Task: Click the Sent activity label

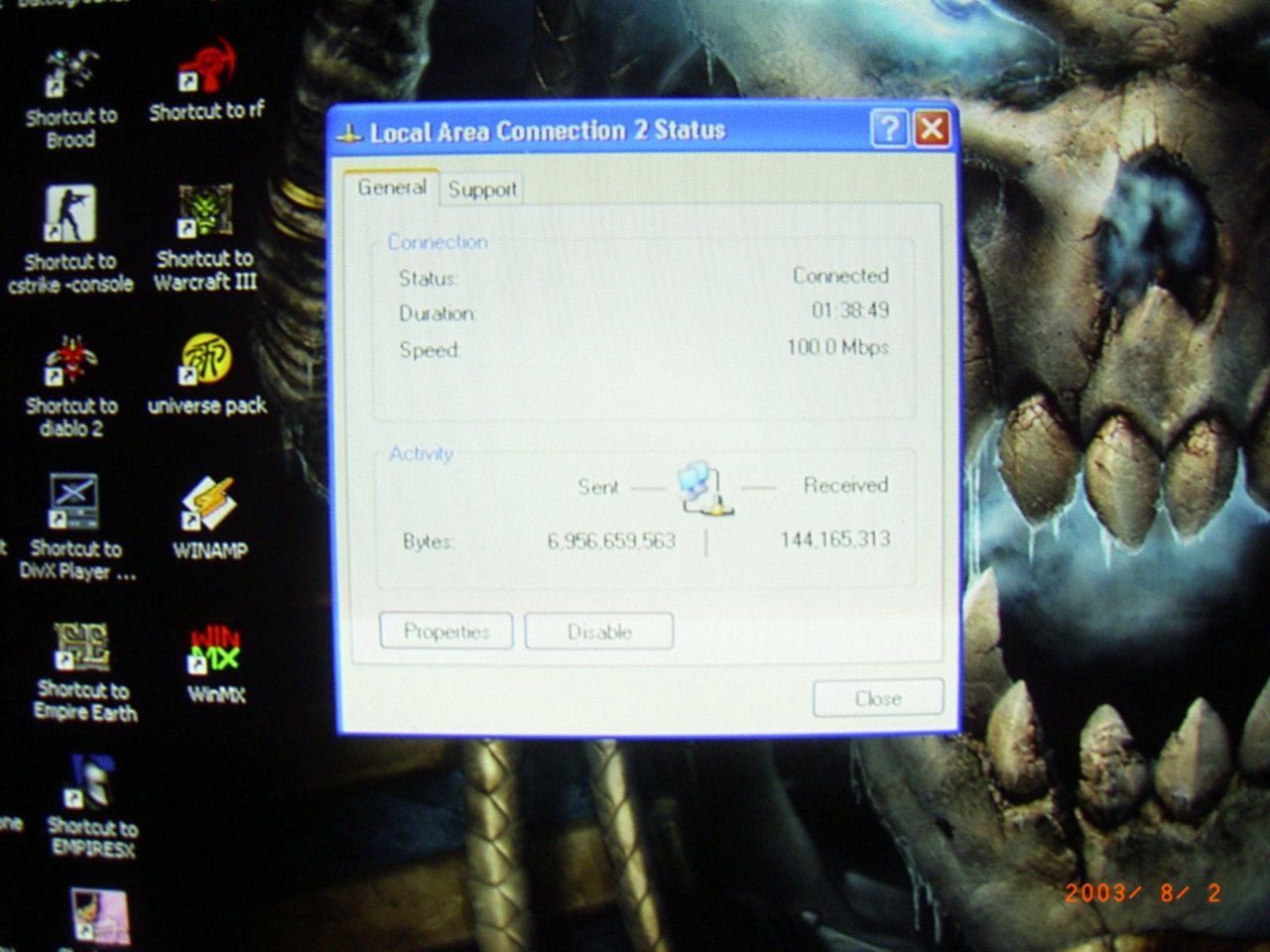Action: (x=598, y=487)
